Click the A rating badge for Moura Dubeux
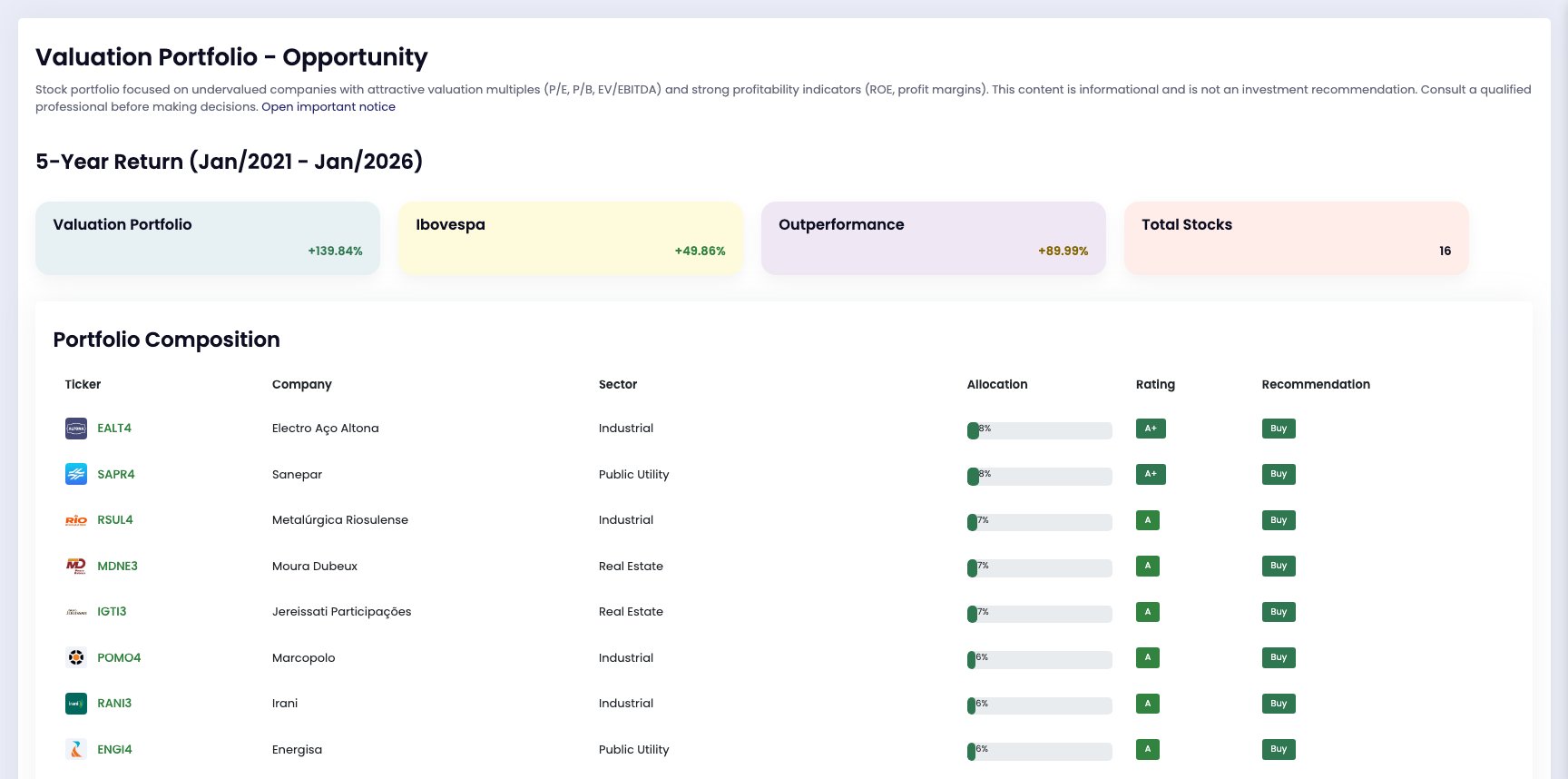 [1148, 566]
